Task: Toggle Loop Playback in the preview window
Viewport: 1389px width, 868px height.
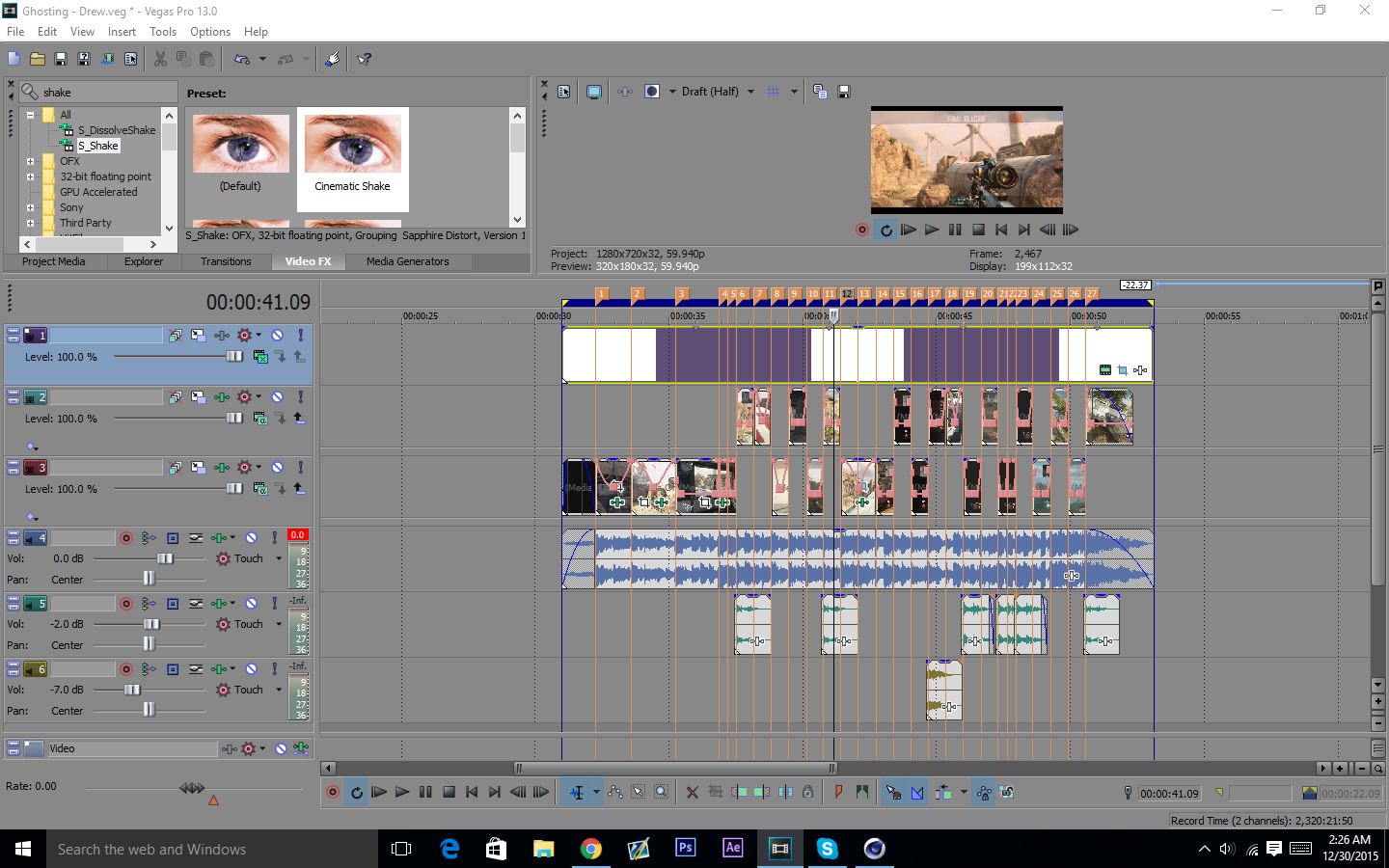Action: click(885, 230)
